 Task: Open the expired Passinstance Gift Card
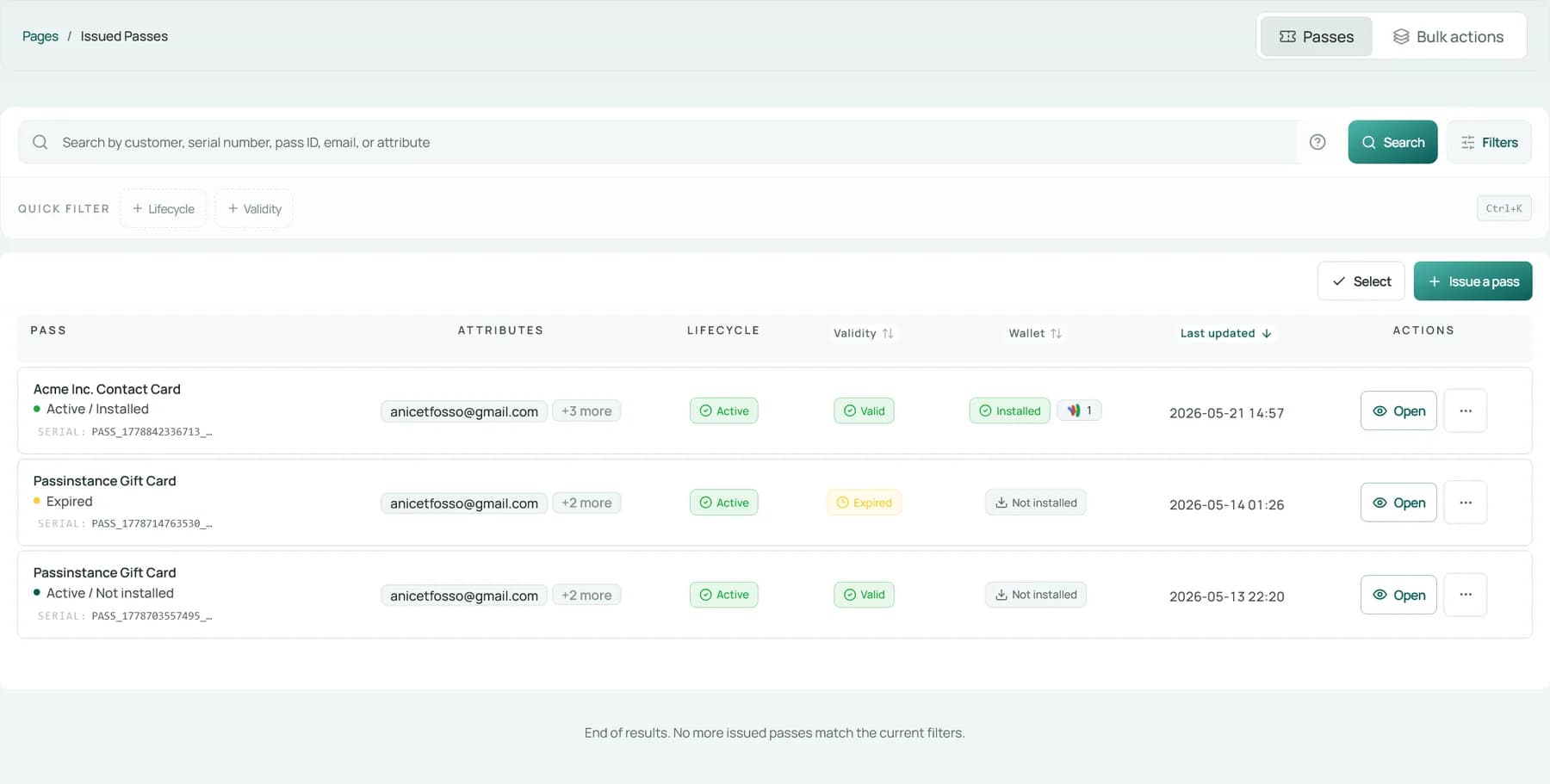pyautogui.click(x=1398, y=503)
